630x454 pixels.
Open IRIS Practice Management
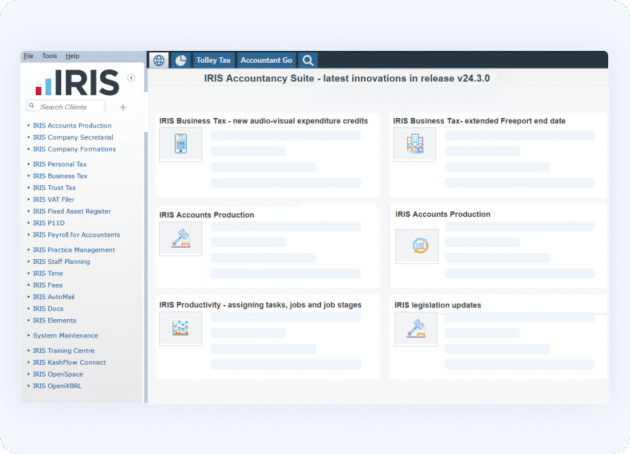pos(74,249)
